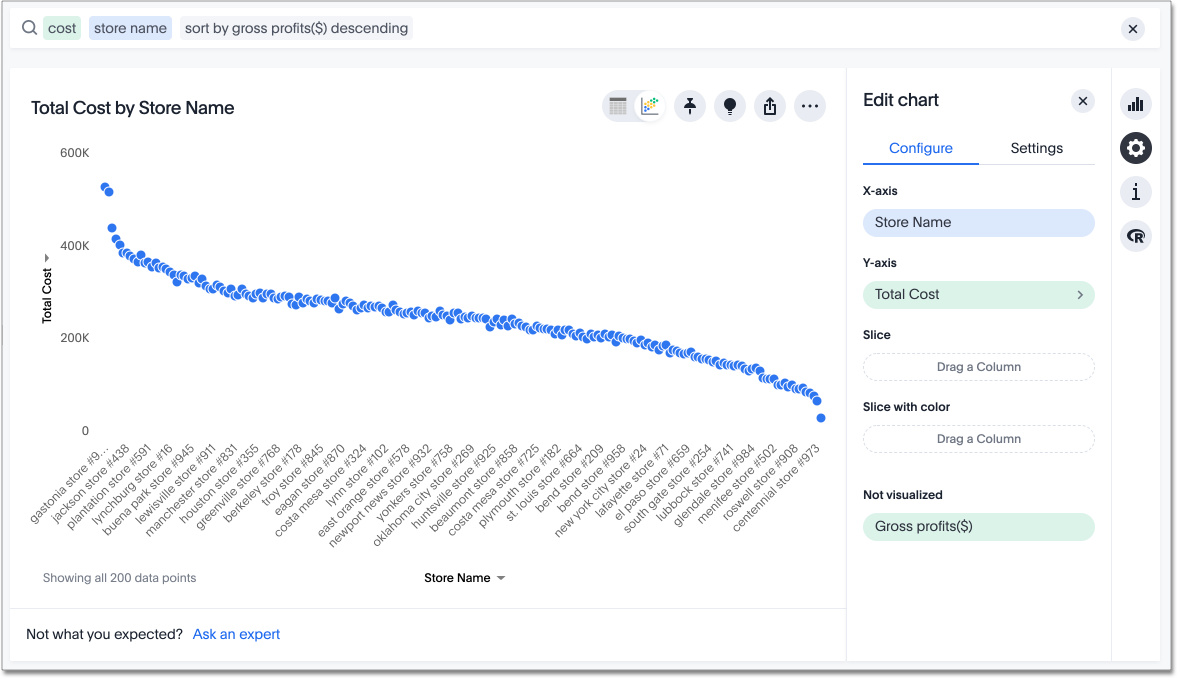Open the Store Name axis dropdown

(x=465, y=578)
